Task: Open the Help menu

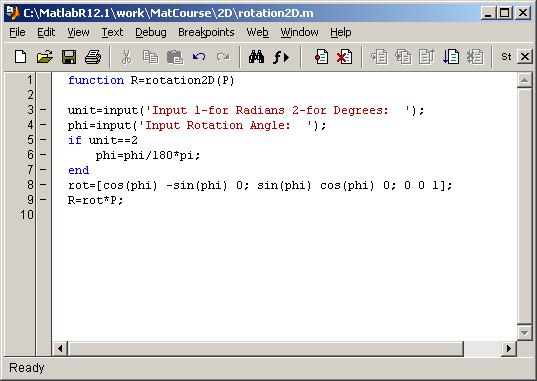Action: tap(341, 32)
